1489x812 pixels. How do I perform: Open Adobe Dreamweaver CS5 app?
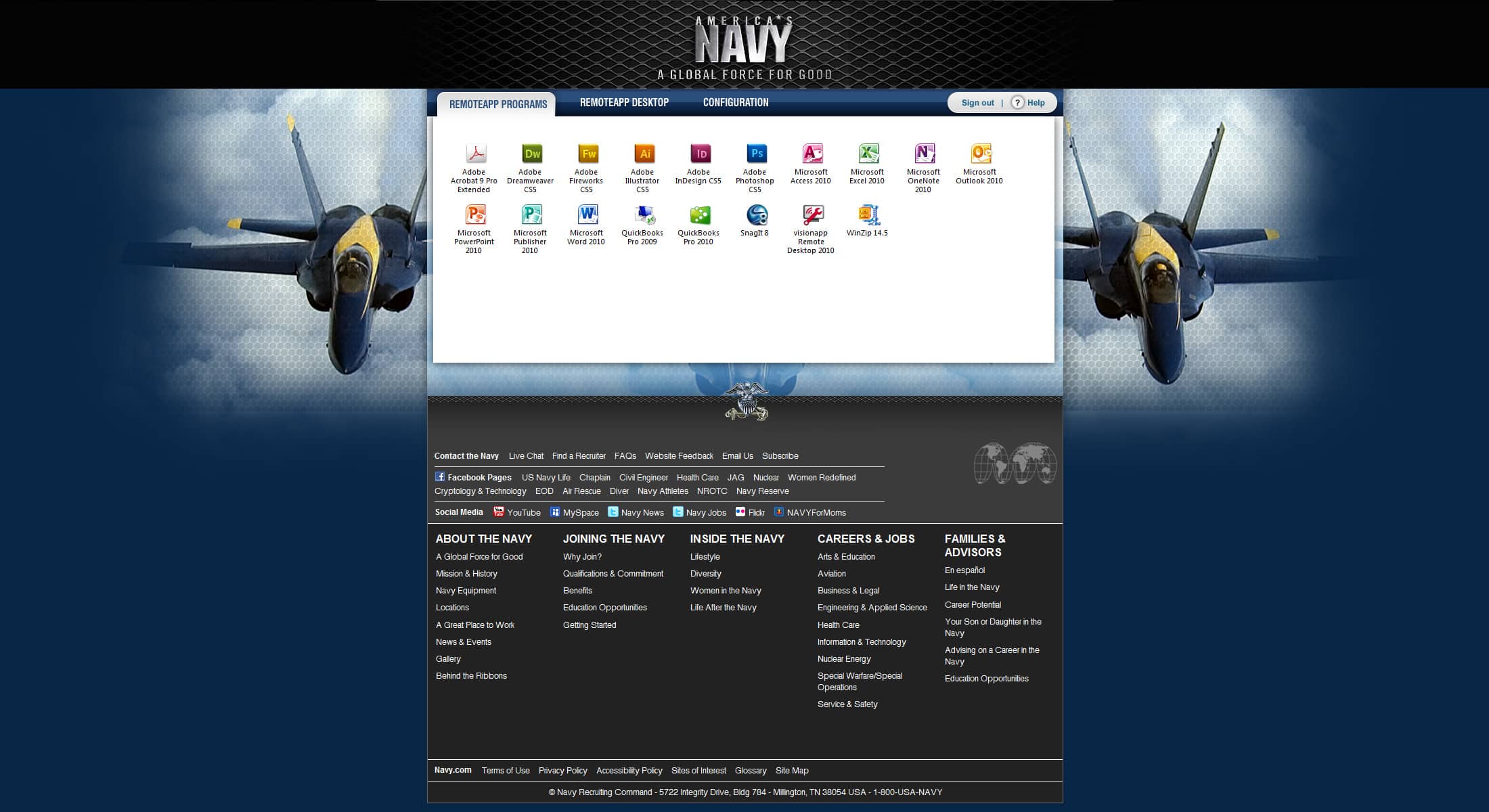pos(531,168)
